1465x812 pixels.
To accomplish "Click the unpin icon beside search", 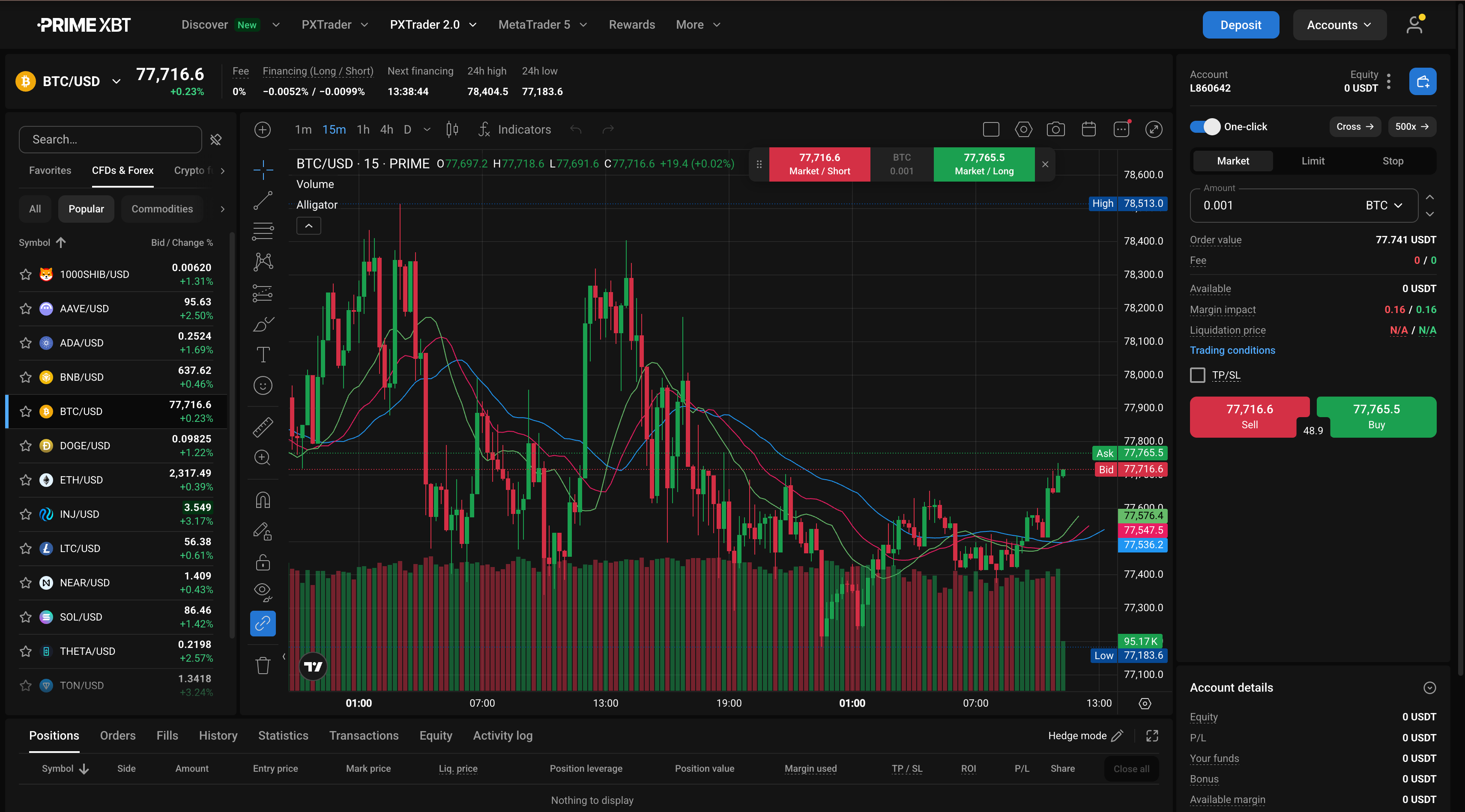I will click(x=215, y=139).
